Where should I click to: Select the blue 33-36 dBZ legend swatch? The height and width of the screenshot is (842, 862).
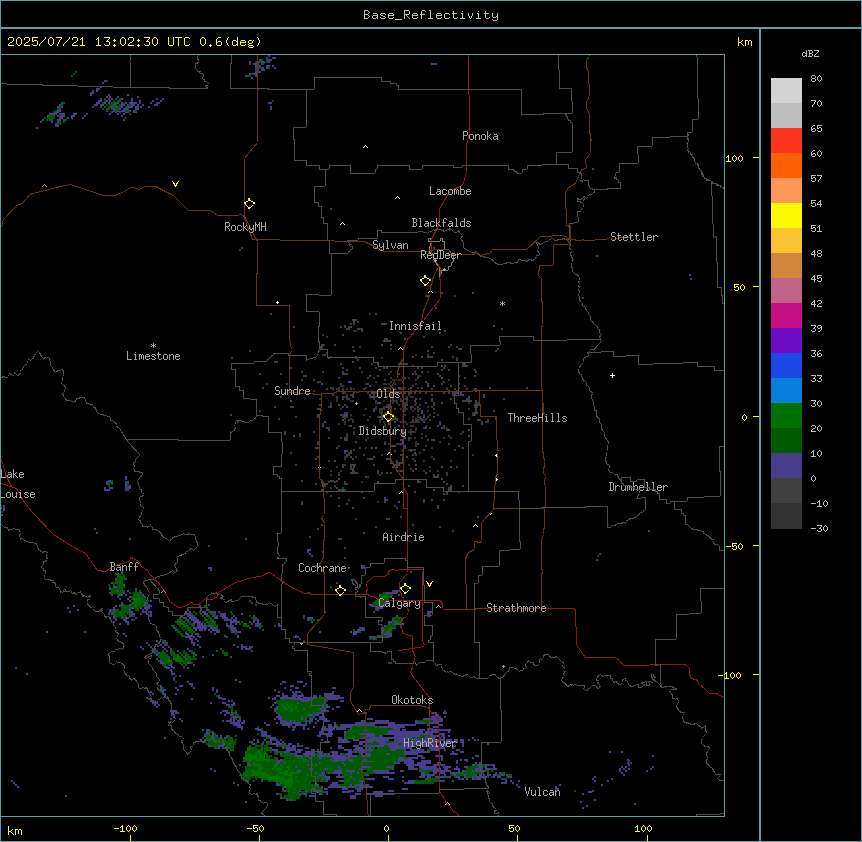pyautogui.click(x=786, y=365)
